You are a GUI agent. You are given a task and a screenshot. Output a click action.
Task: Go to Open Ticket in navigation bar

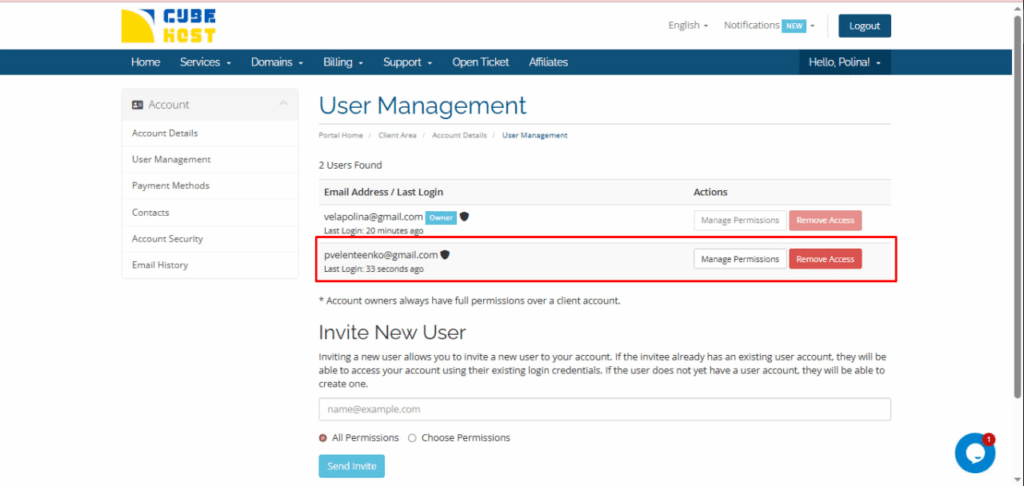click(x=480, y=62)
